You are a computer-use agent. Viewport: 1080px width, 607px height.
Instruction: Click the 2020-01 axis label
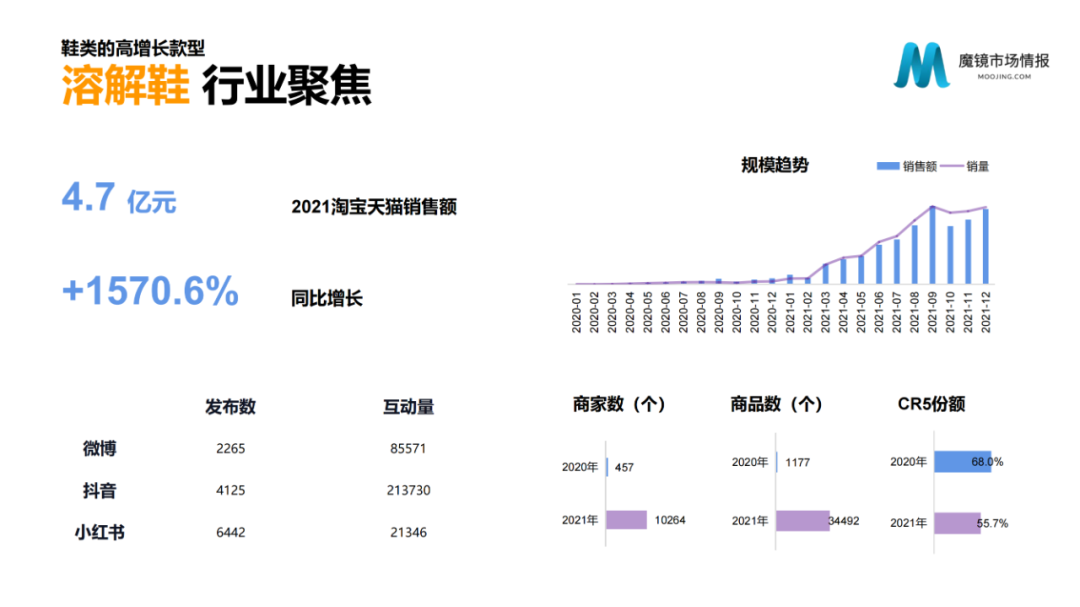point(577,312)
